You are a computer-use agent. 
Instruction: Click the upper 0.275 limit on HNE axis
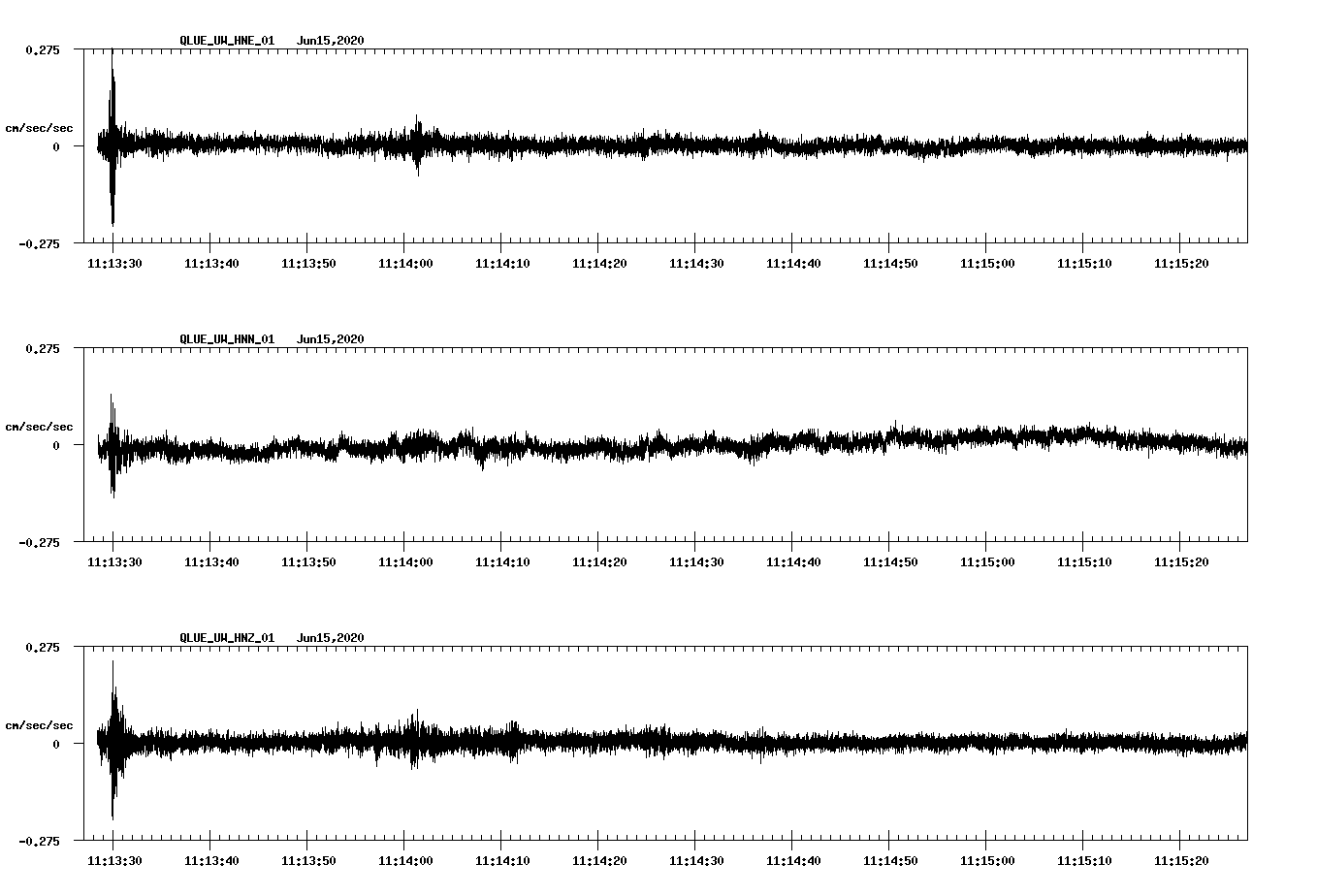(x=42, y=49)
